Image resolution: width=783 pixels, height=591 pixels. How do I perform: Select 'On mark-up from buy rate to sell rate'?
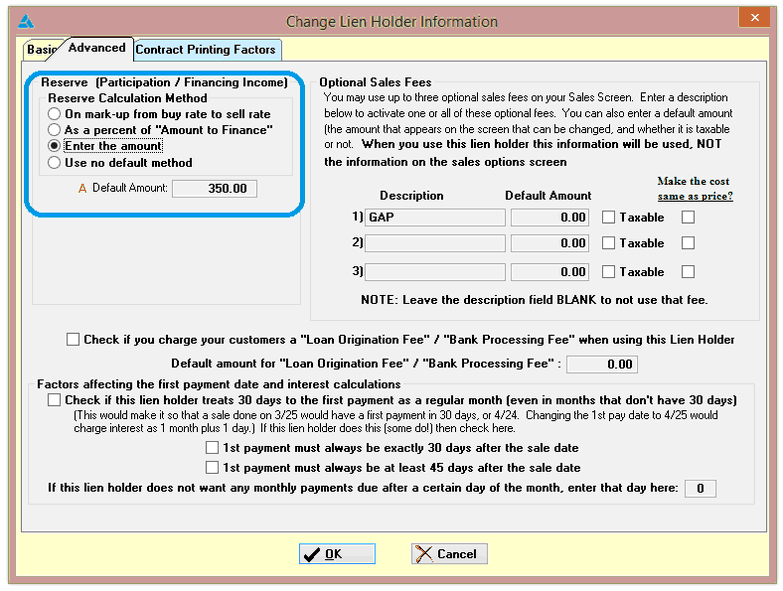pyautogui.click(x=159, y=114)
